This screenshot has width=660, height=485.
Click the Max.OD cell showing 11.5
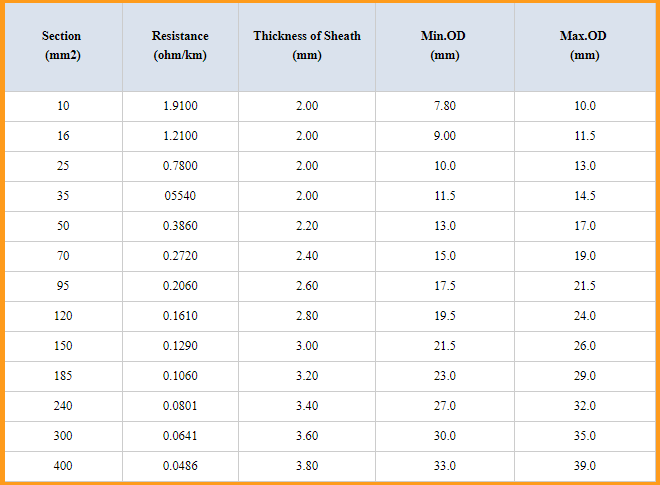585,136
